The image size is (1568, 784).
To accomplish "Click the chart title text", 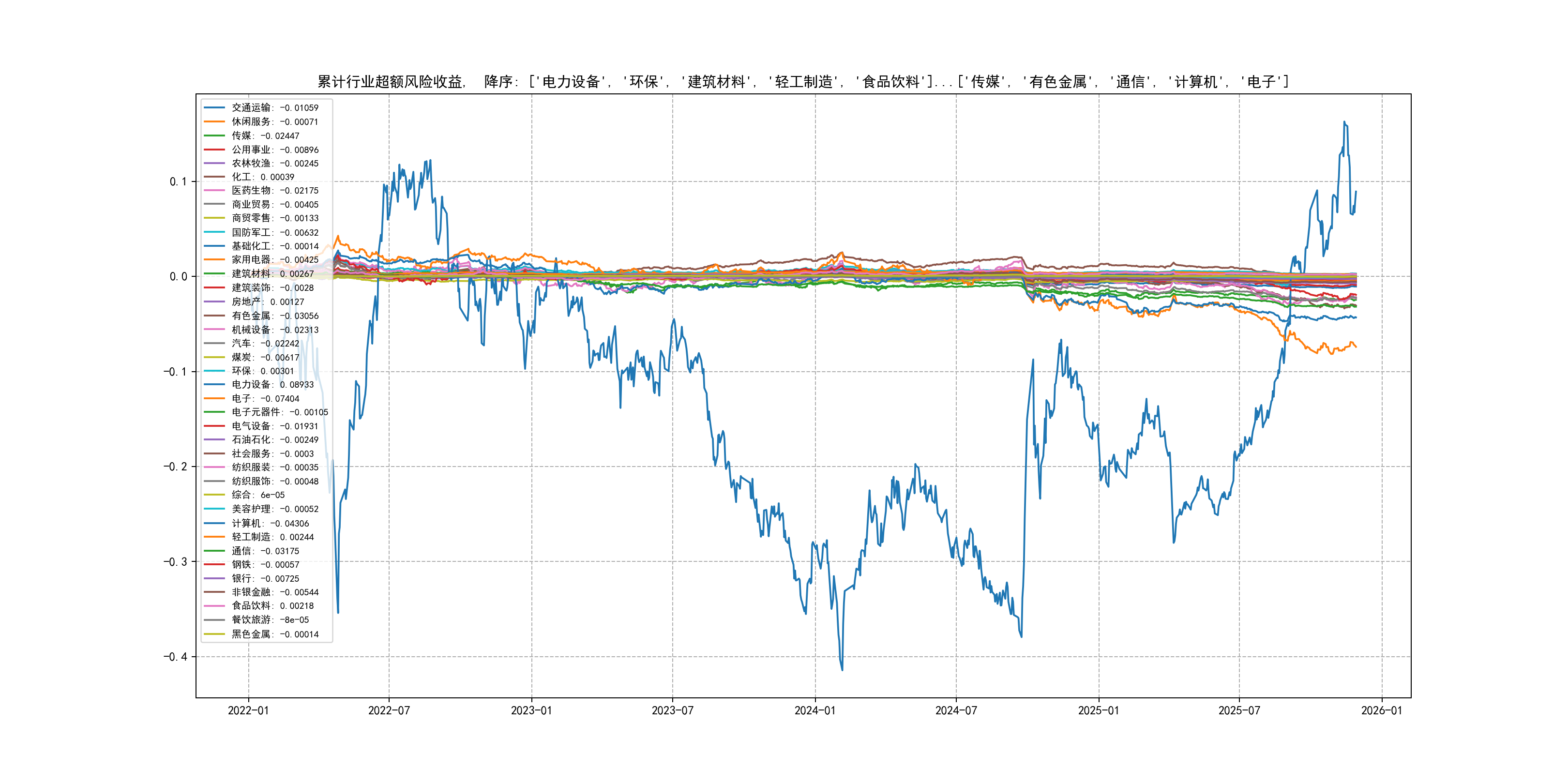I will pyautogui.click(x=803, y=82).
